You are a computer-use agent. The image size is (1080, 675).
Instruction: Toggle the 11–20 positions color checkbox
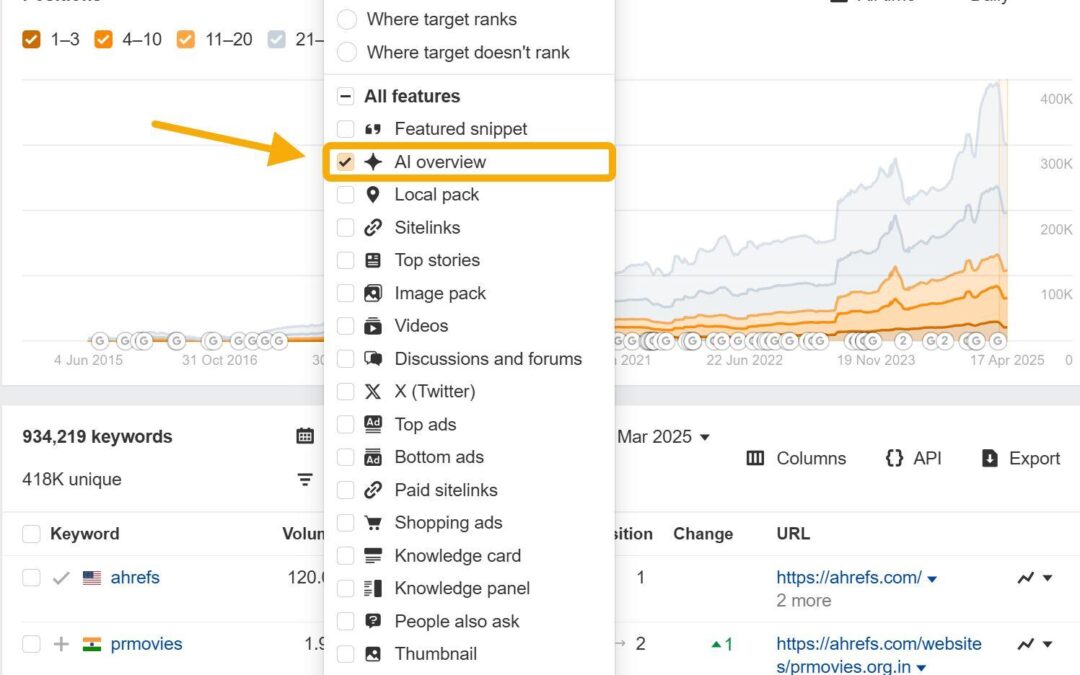coord(185,39)
